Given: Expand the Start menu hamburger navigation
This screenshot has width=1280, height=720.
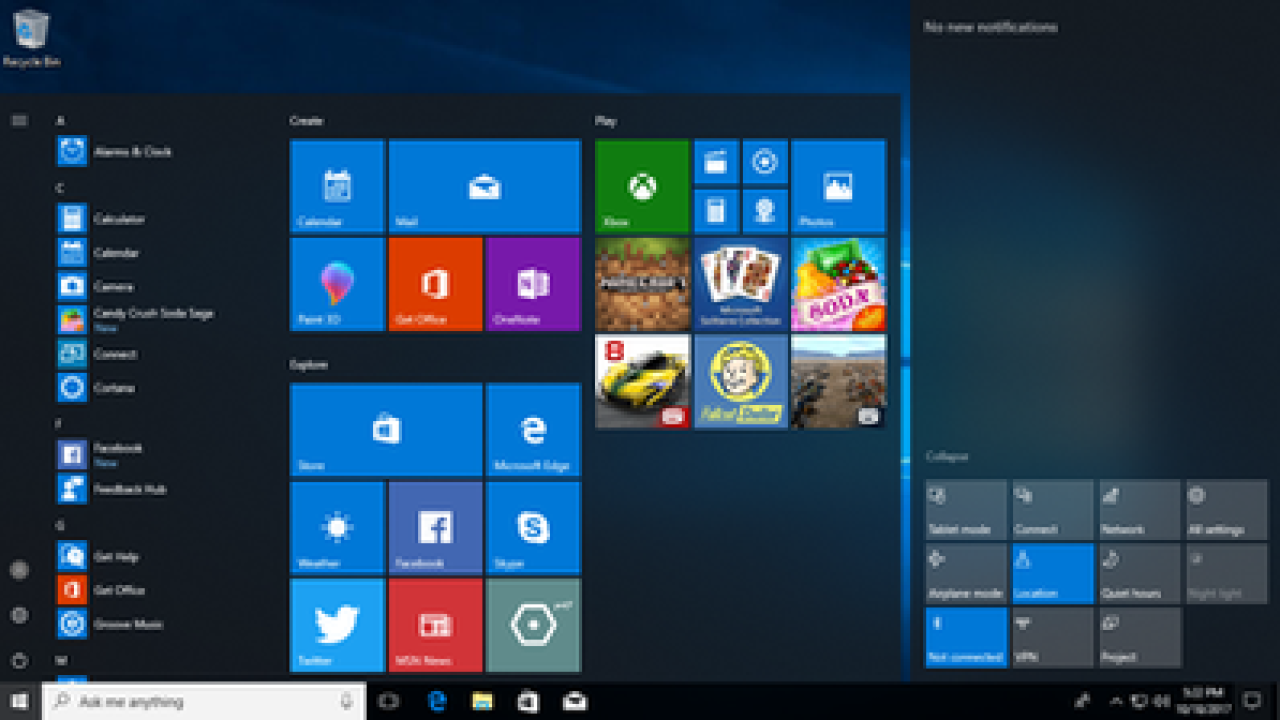Looking at the screenshot, I should click(19, 120).
